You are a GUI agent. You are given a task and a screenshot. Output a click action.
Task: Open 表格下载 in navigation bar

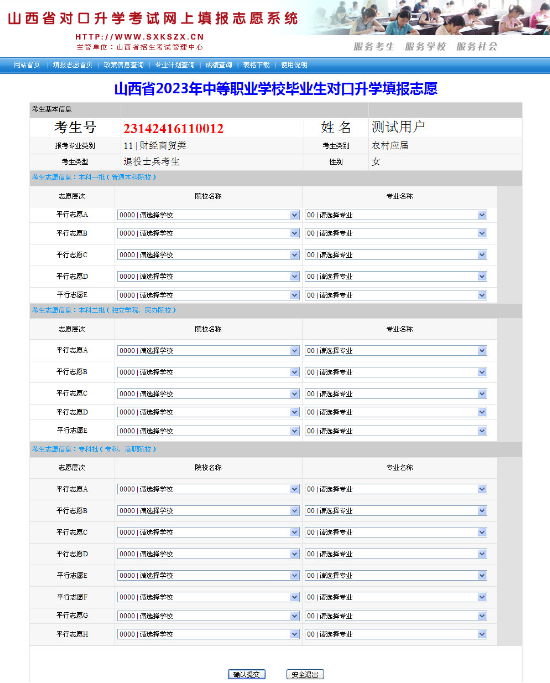(256, 65)
